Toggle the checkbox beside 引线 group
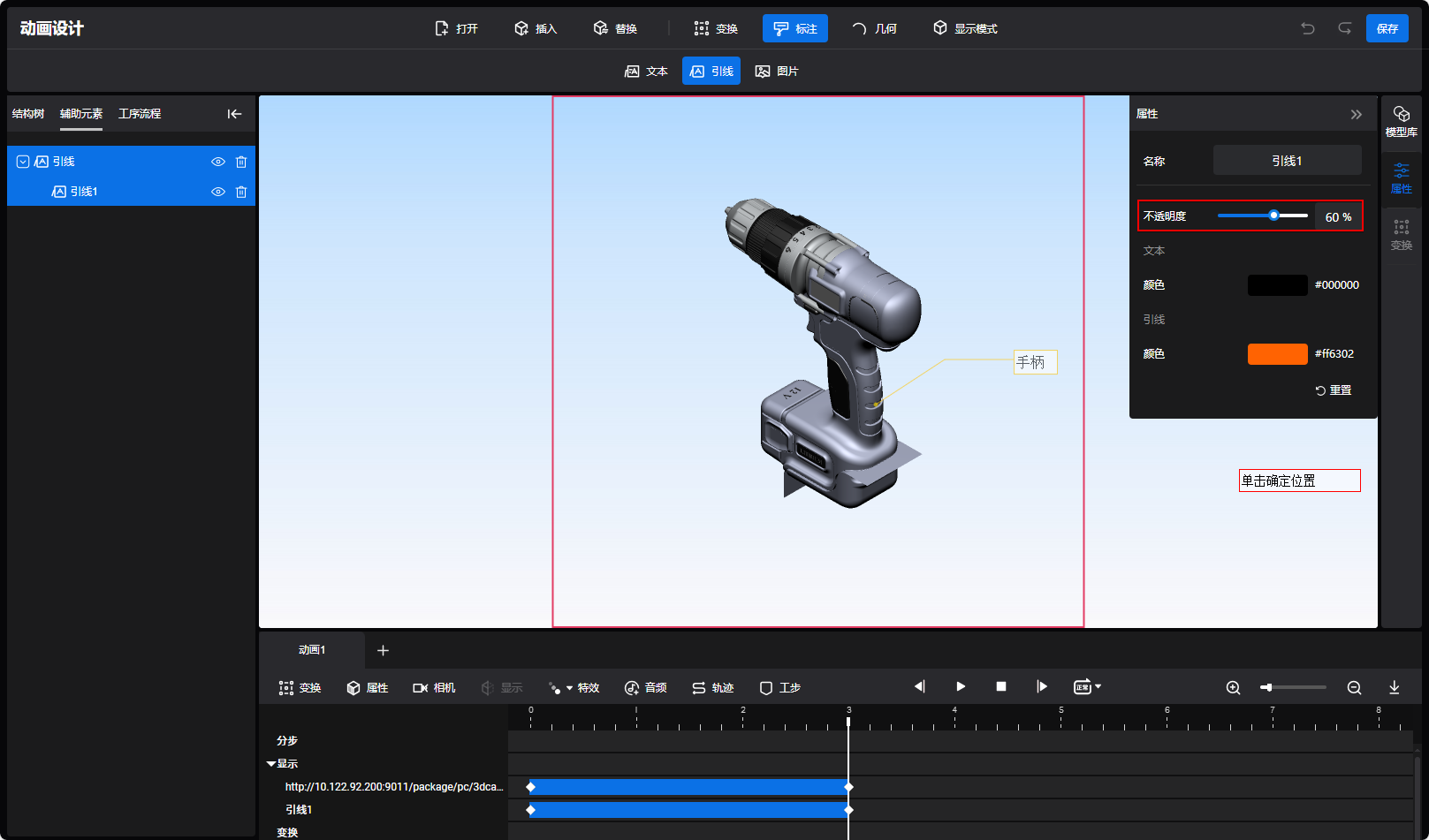This screenshot has width=1429, height=840. [23, 162]
